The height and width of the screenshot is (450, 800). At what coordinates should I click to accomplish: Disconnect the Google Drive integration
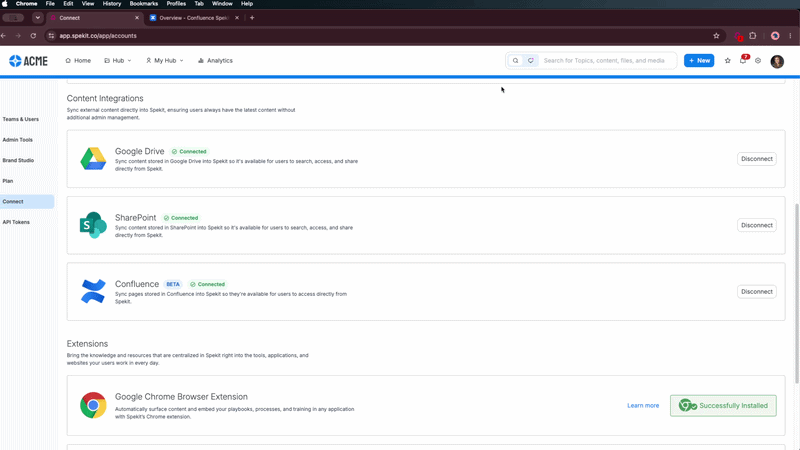point(757,159)
